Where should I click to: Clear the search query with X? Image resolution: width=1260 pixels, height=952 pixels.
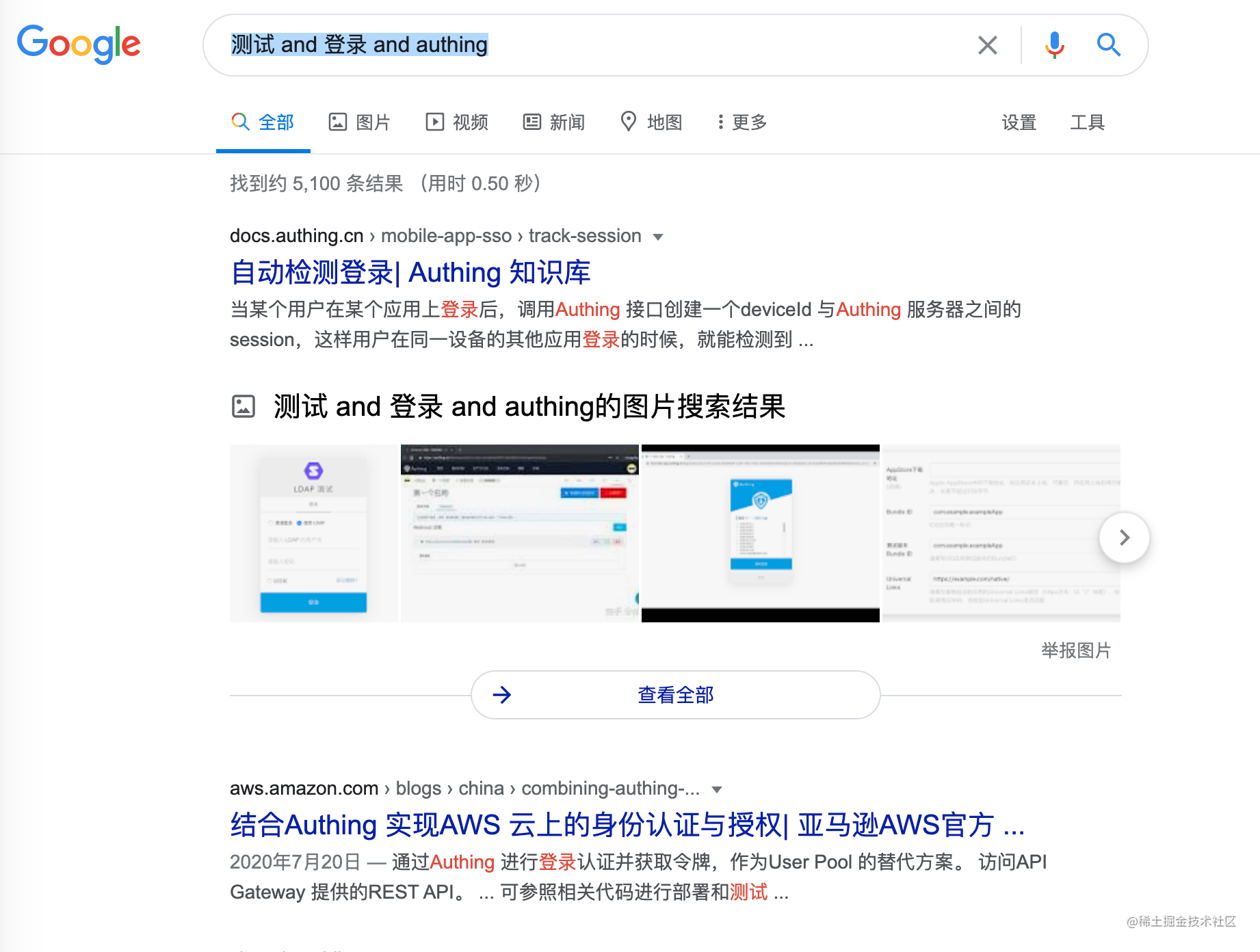point(987,45)
